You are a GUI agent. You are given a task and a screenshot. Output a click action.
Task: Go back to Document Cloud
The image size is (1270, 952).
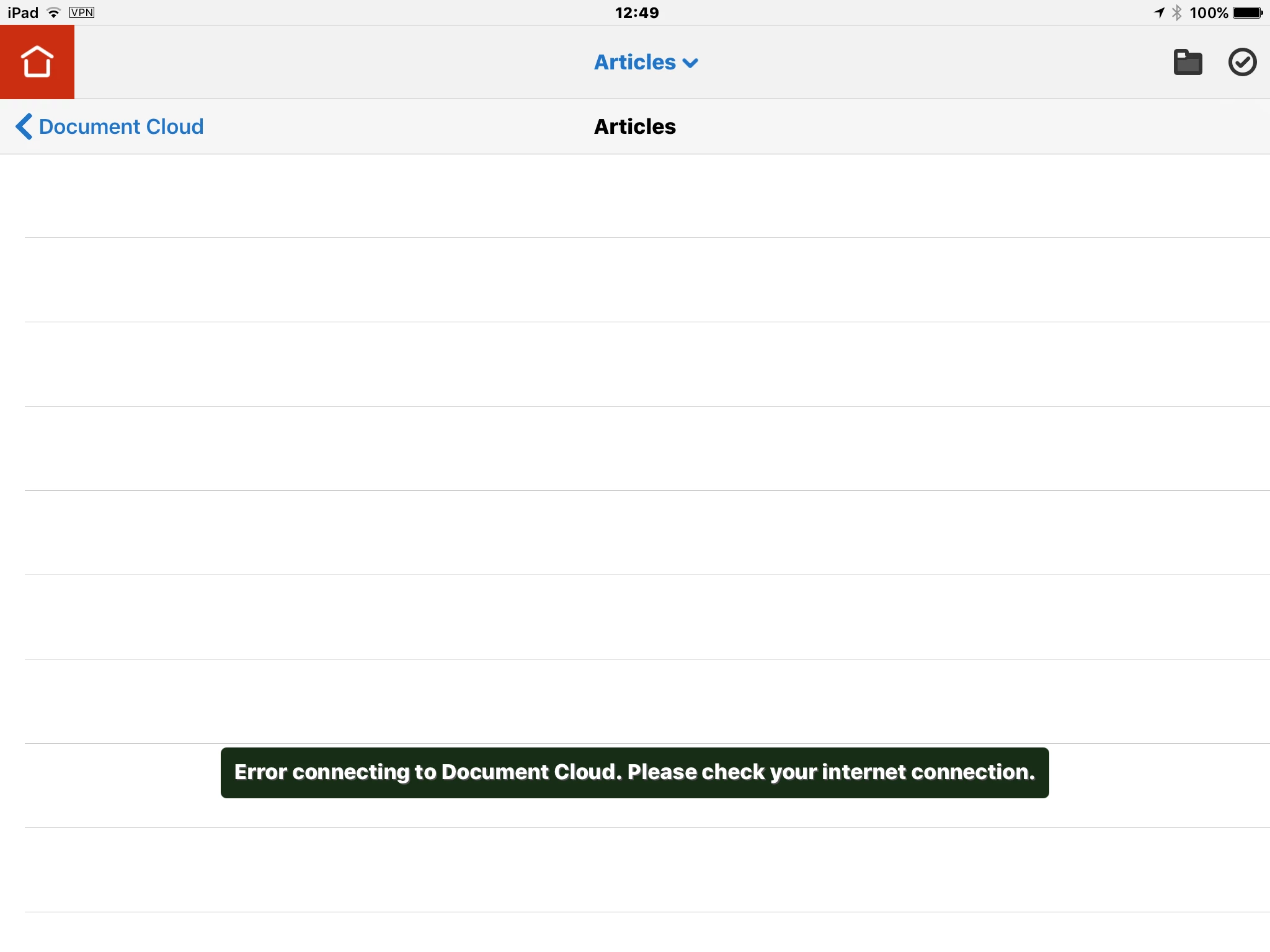pos(121,126)
